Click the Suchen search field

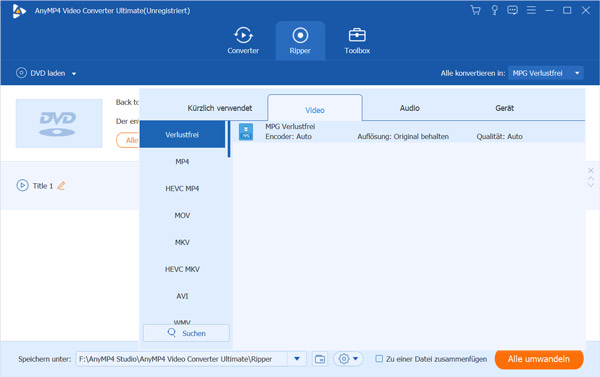coord(186,333)
